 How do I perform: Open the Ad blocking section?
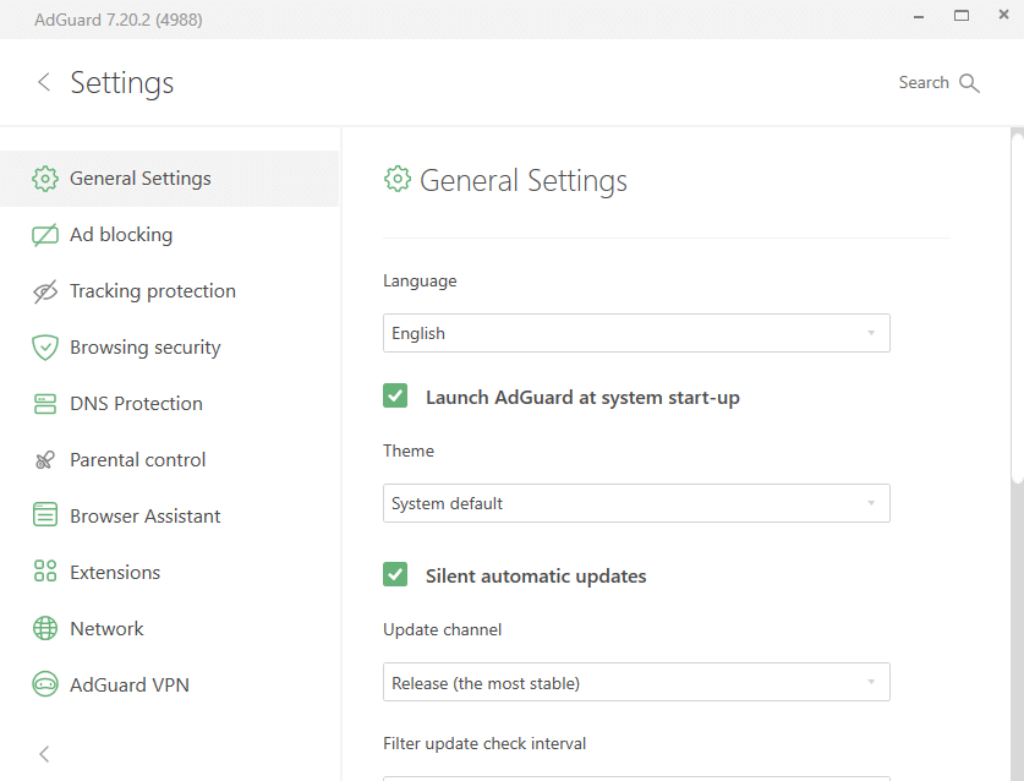(x=169, y=235)
